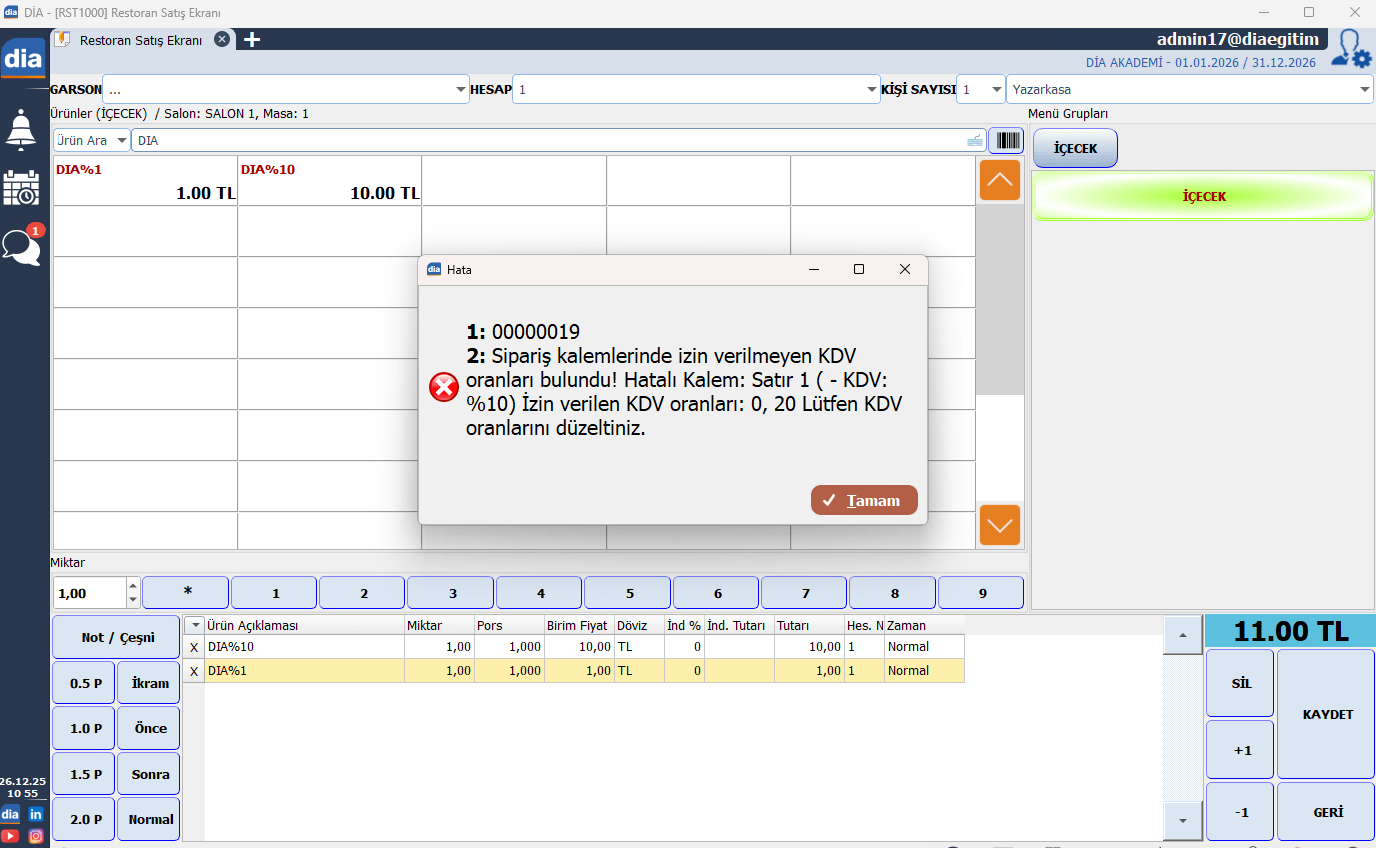1376x848 pixels.
Task: Switch to Restoran Satış Ekranı tab
Action: coord(140,40)
